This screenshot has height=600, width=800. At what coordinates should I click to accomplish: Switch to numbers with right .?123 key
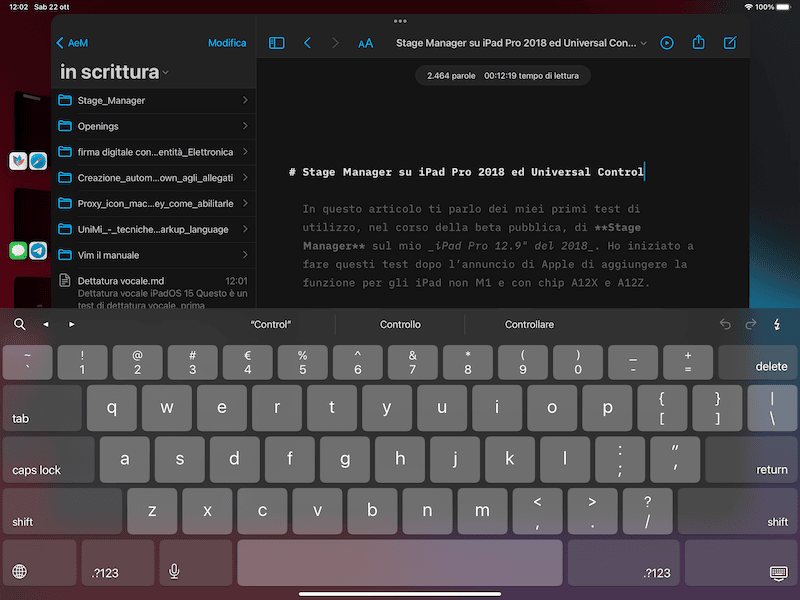[x=623, y=563]
